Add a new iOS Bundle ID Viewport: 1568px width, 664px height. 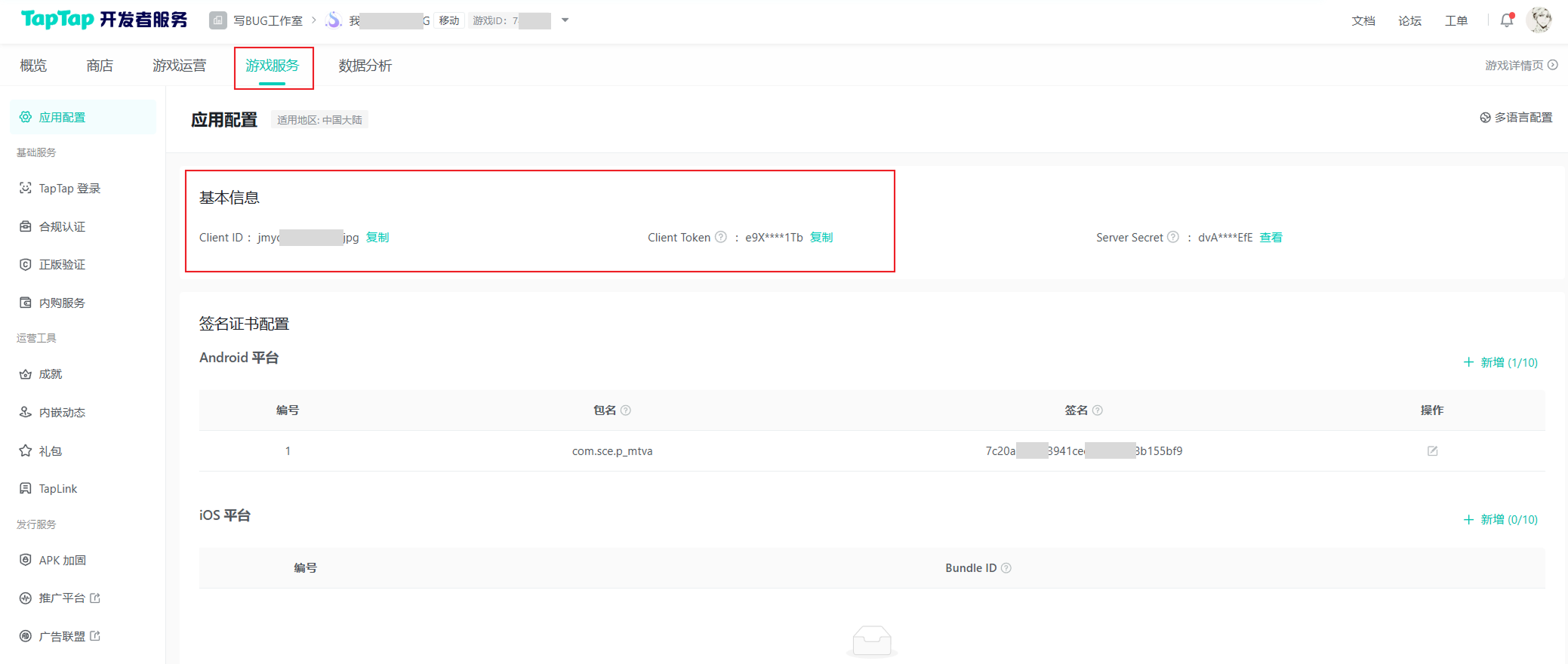coord(1500,520)
